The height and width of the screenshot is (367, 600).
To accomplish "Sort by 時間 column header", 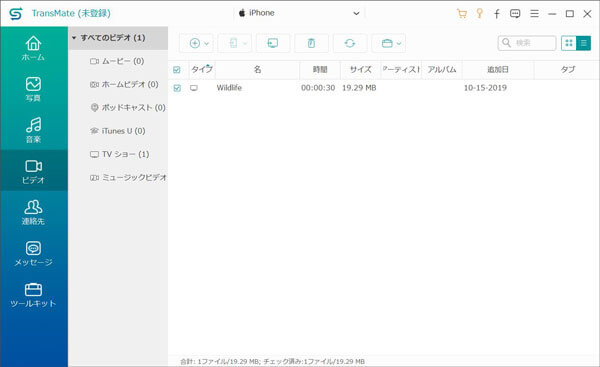I will 320,70.
